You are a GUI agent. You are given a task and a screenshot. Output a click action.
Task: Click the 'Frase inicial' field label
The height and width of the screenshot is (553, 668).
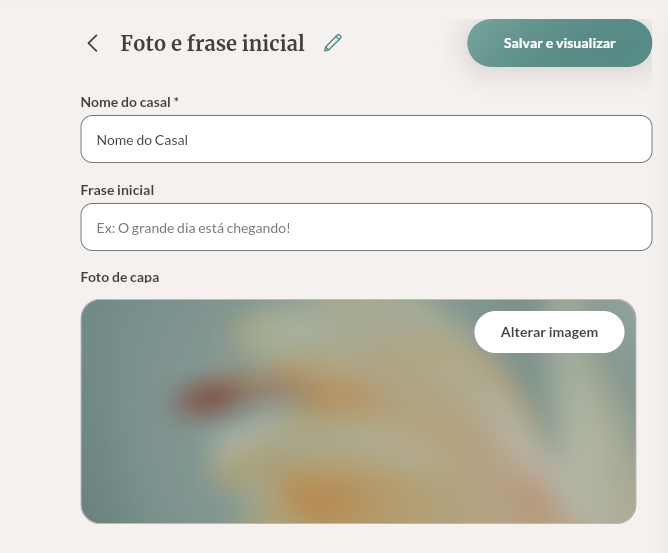pyautogui.click(x=117, y=190)
